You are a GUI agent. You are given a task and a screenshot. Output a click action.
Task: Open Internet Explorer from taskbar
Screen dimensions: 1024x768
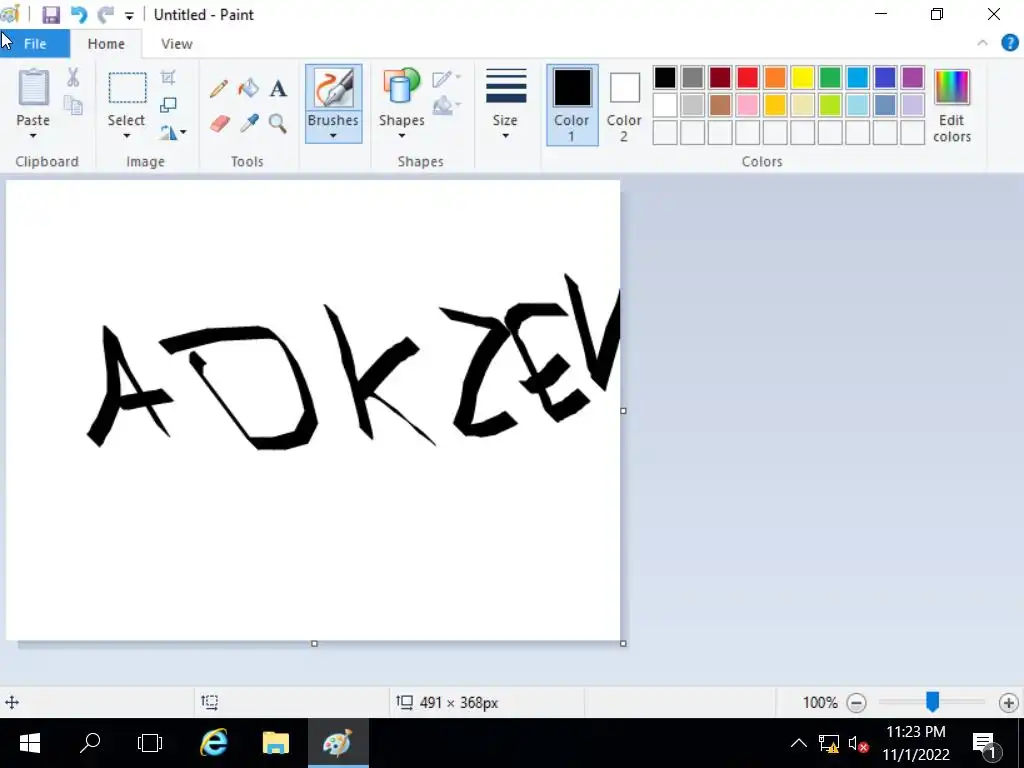click(x=214, y=743)
